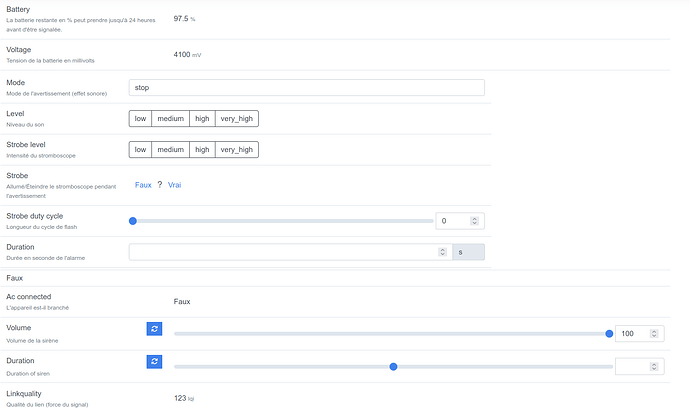Set Strobe level to very_high
Image resolution: width=690 pixels, height=408 pixels.
tap(237, 150)
